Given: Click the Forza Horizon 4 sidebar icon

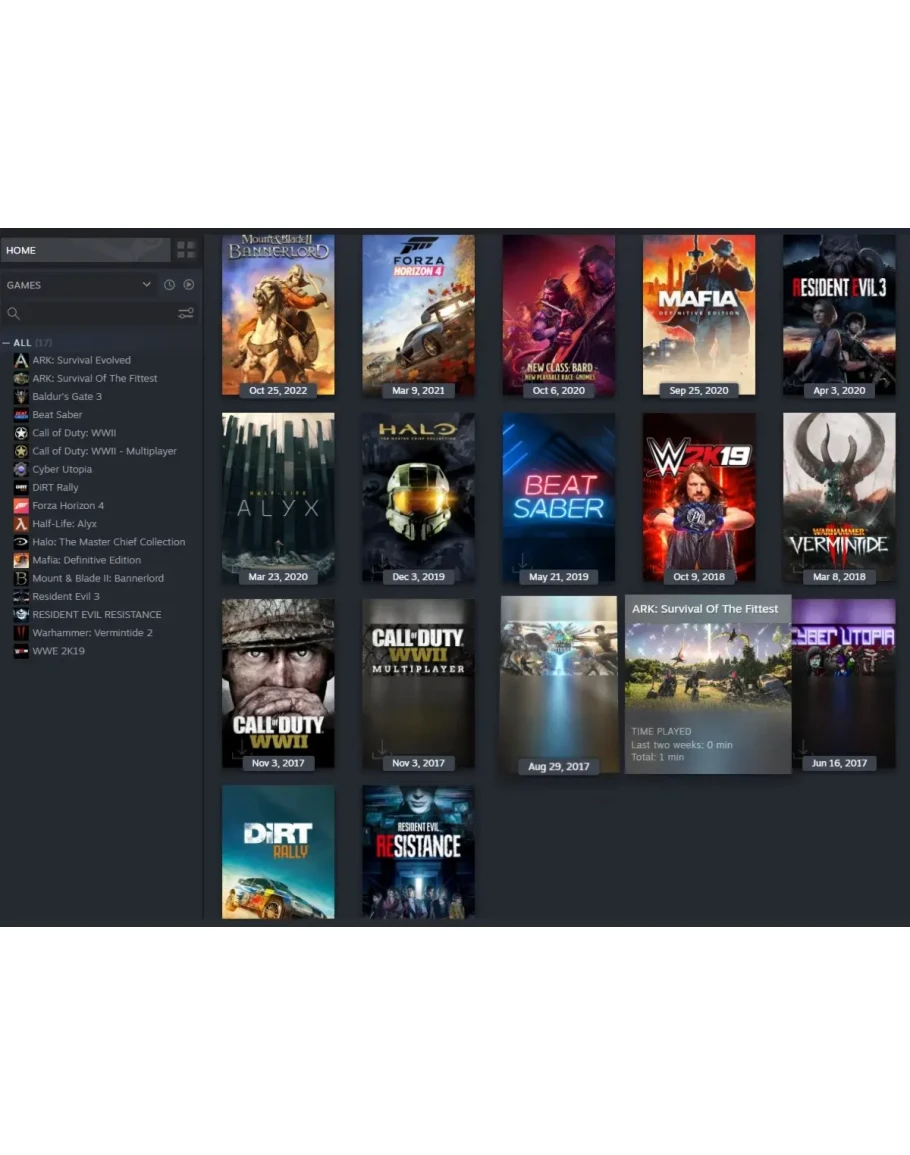Looking at the screenshot, I should [21, 506].
